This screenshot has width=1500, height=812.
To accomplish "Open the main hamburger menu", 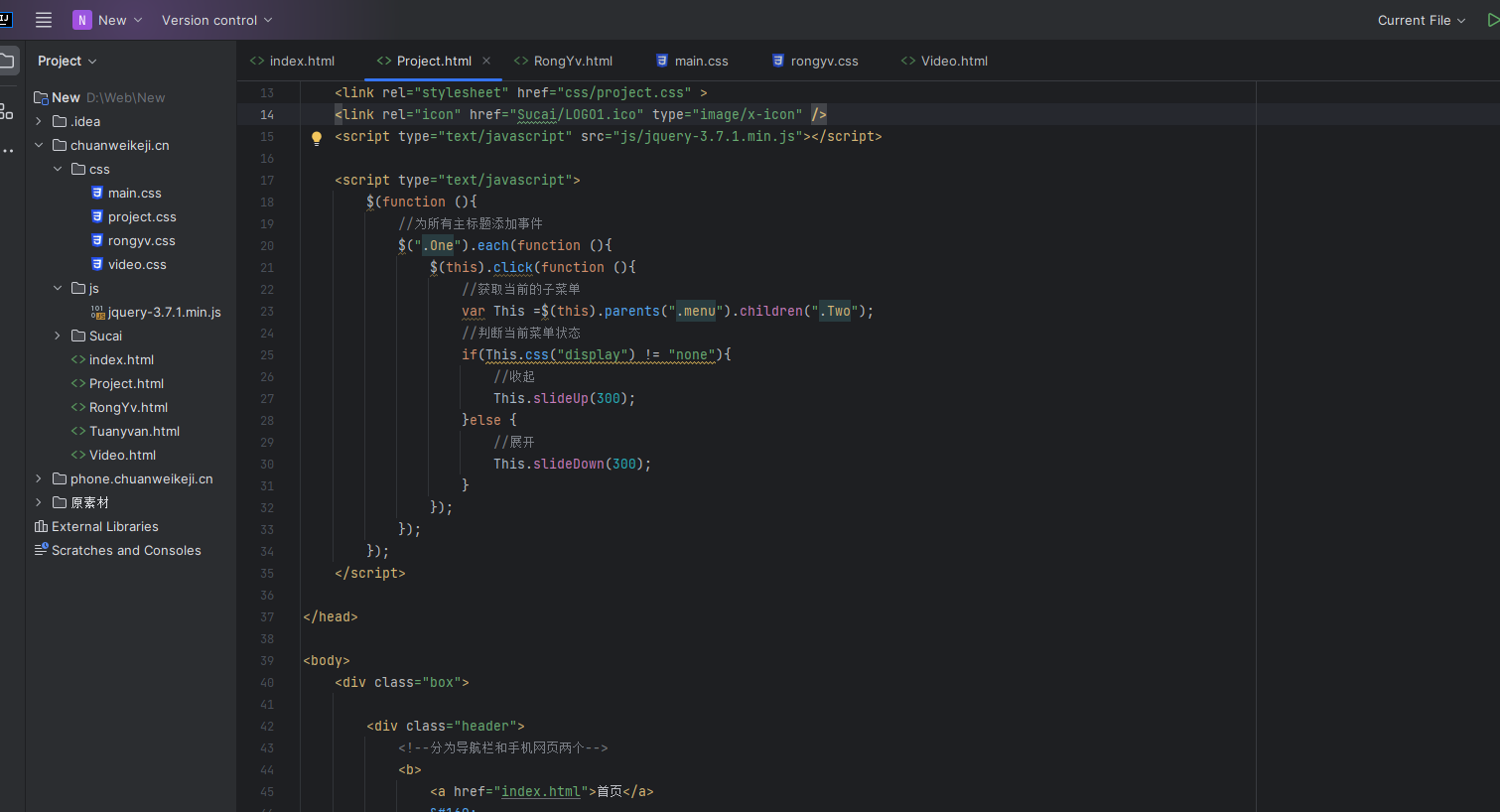I will (44, 20).
